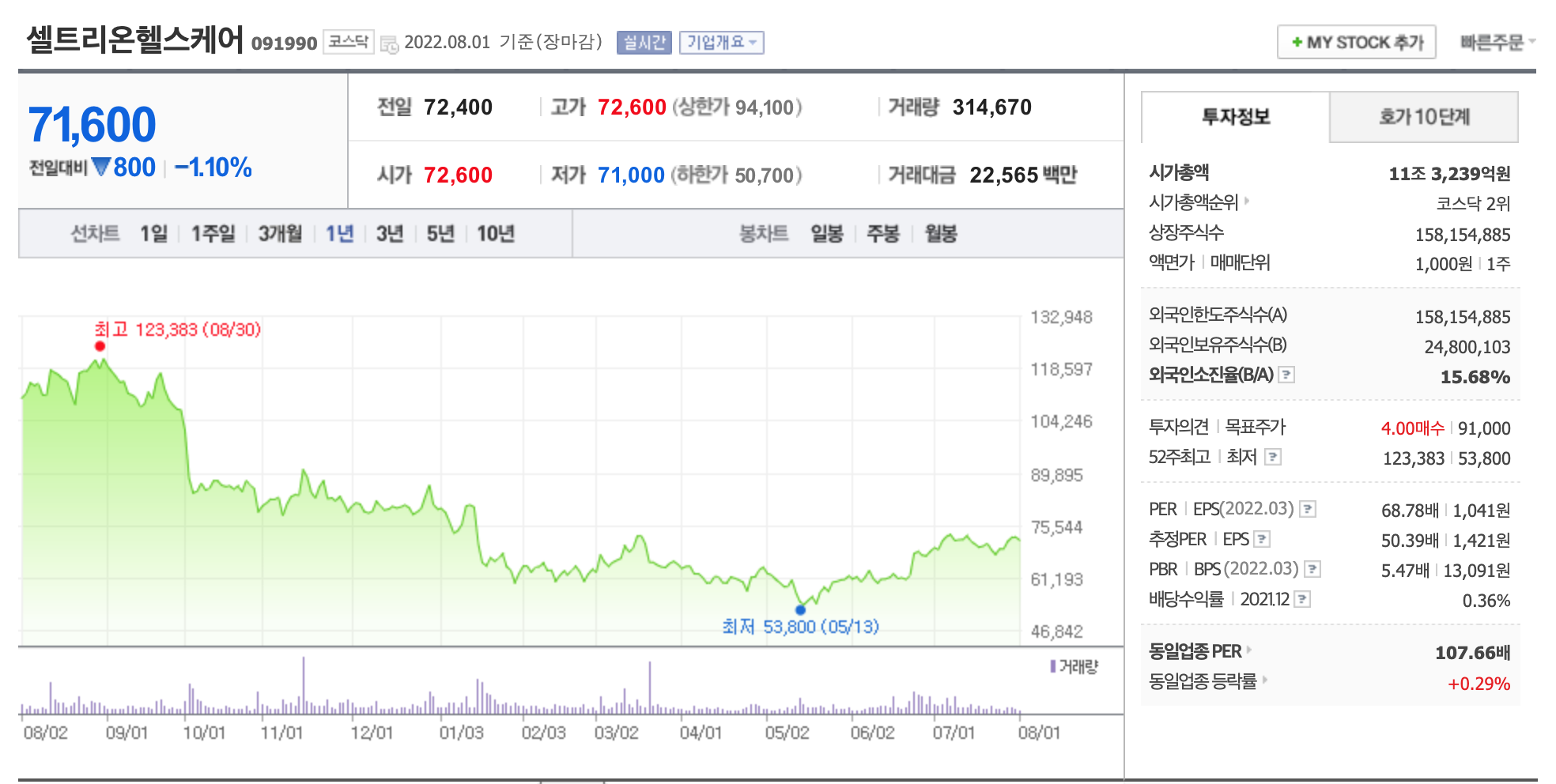Screen dimensions: 1556x784
Task: Click the +0.29% sector change value
Action: click(x=1479, y=684)
